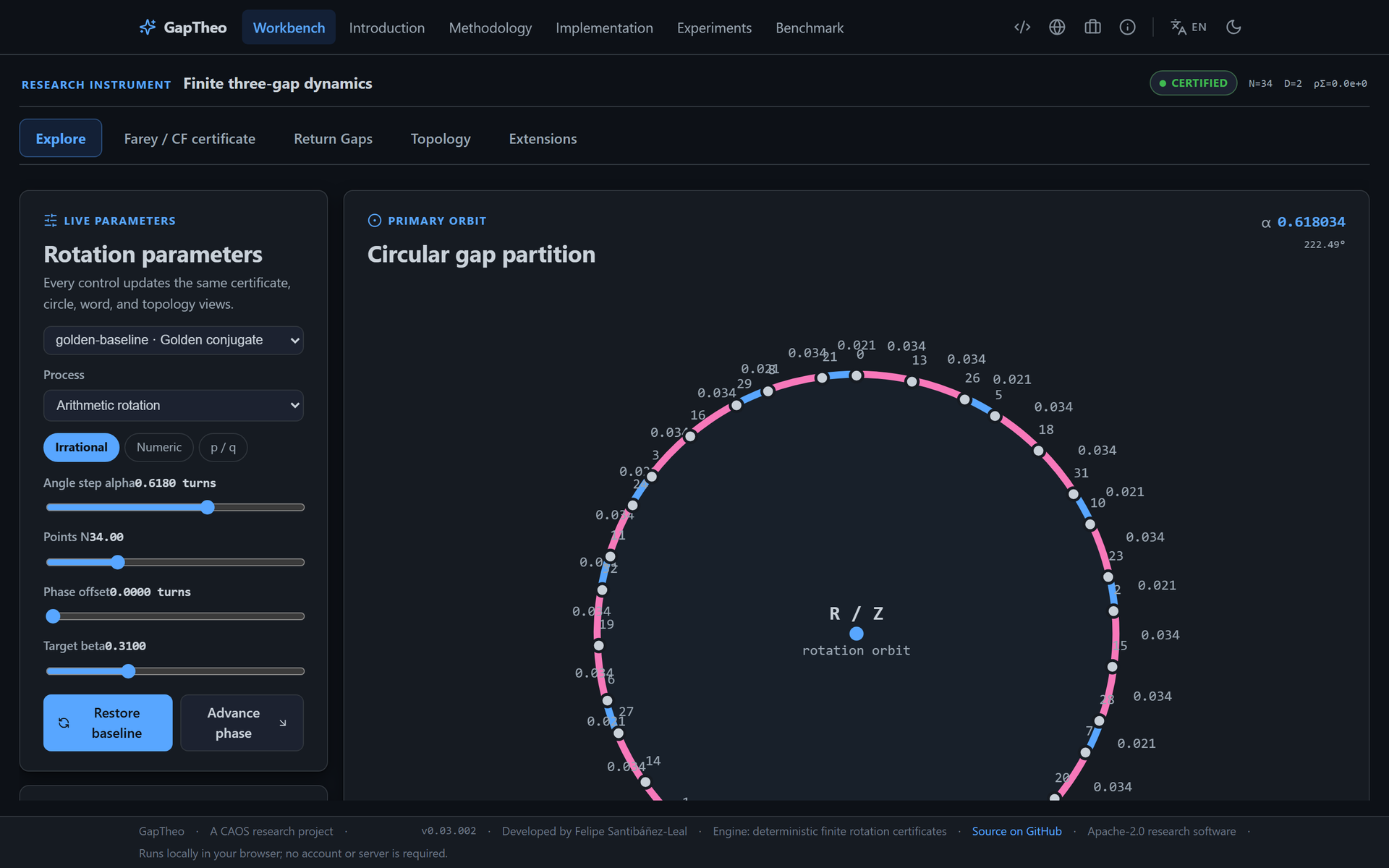Screen dimensions: 1389x868
Task: Click the Apache-2.0 research software text
Action: [1161, 832]
